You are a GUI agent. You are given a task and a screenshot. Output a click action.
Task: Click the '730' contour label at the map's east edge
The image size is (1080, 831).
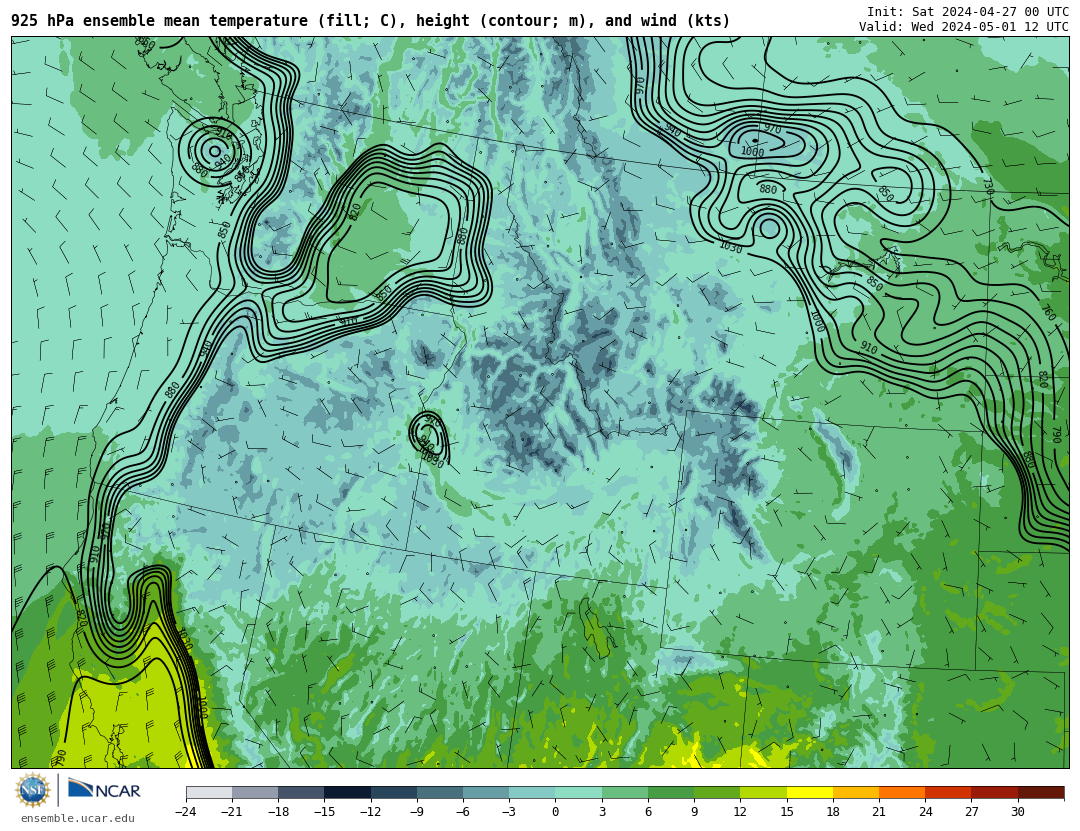[988, 187]
